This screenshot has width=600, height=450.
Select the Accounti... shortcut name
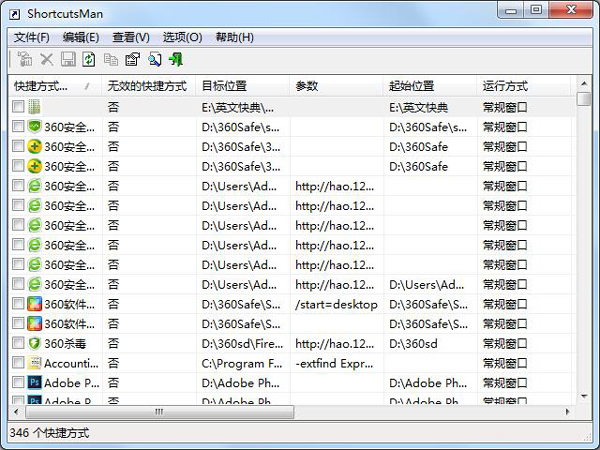[x=71, y=363]
